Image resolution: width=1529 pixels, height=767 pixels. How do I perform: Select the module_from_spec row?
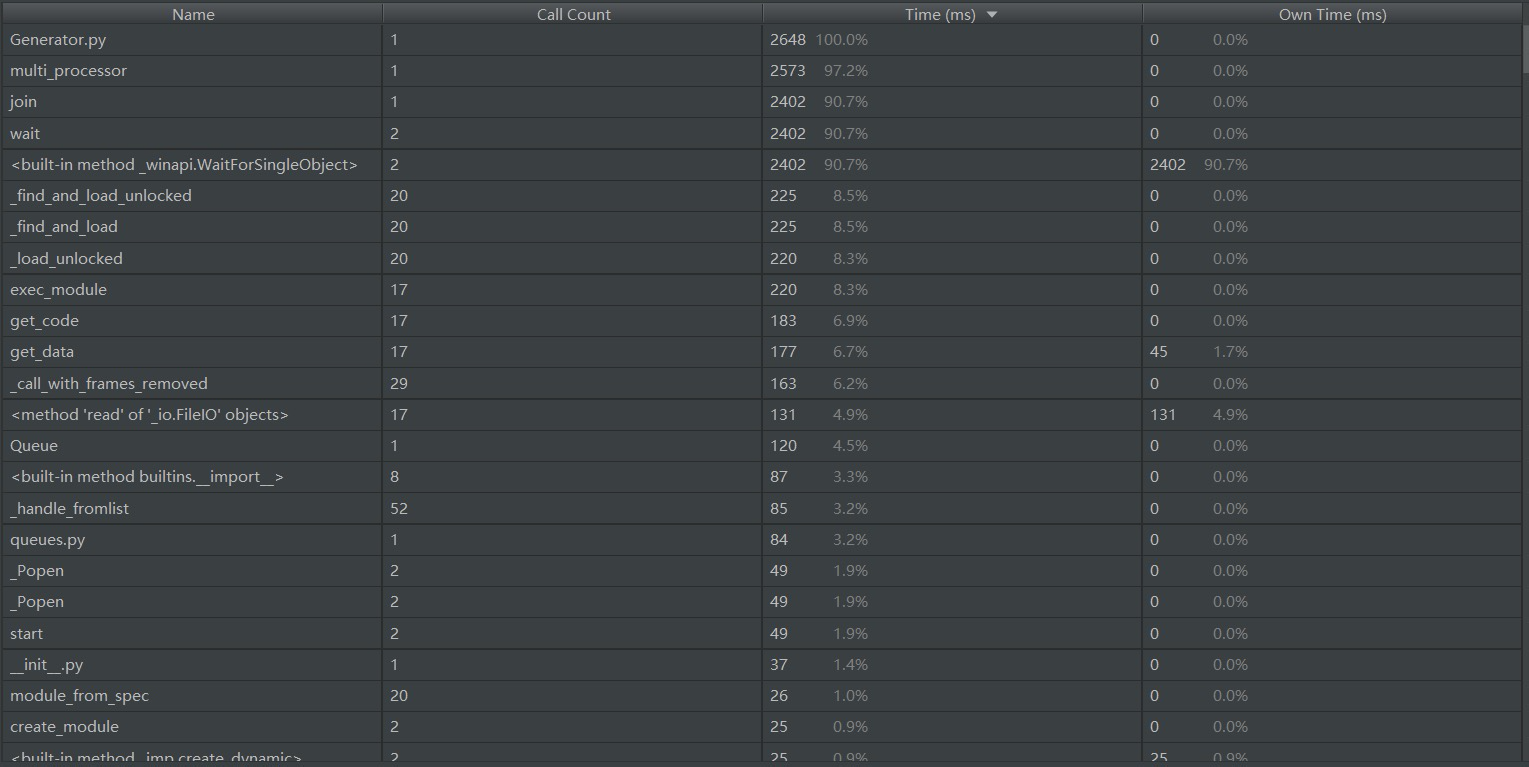(761, 696)
